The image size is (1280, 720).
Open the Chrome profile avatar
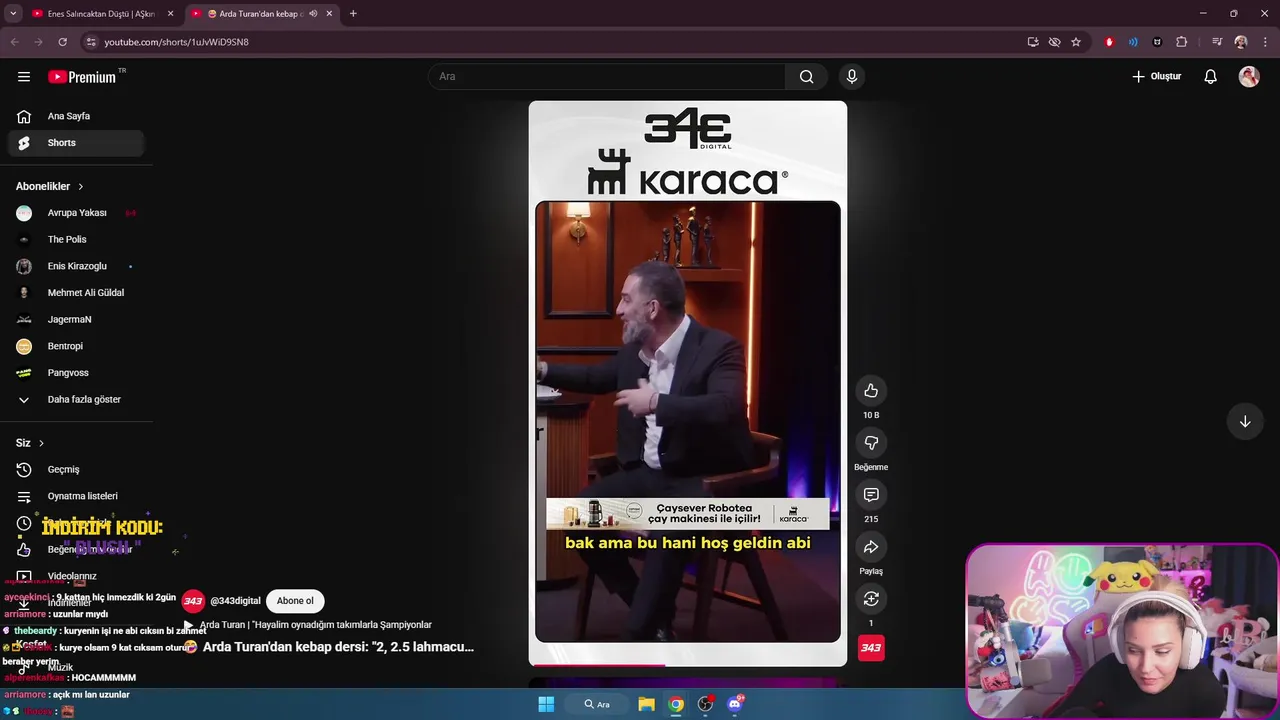(x=1241, y=42)
